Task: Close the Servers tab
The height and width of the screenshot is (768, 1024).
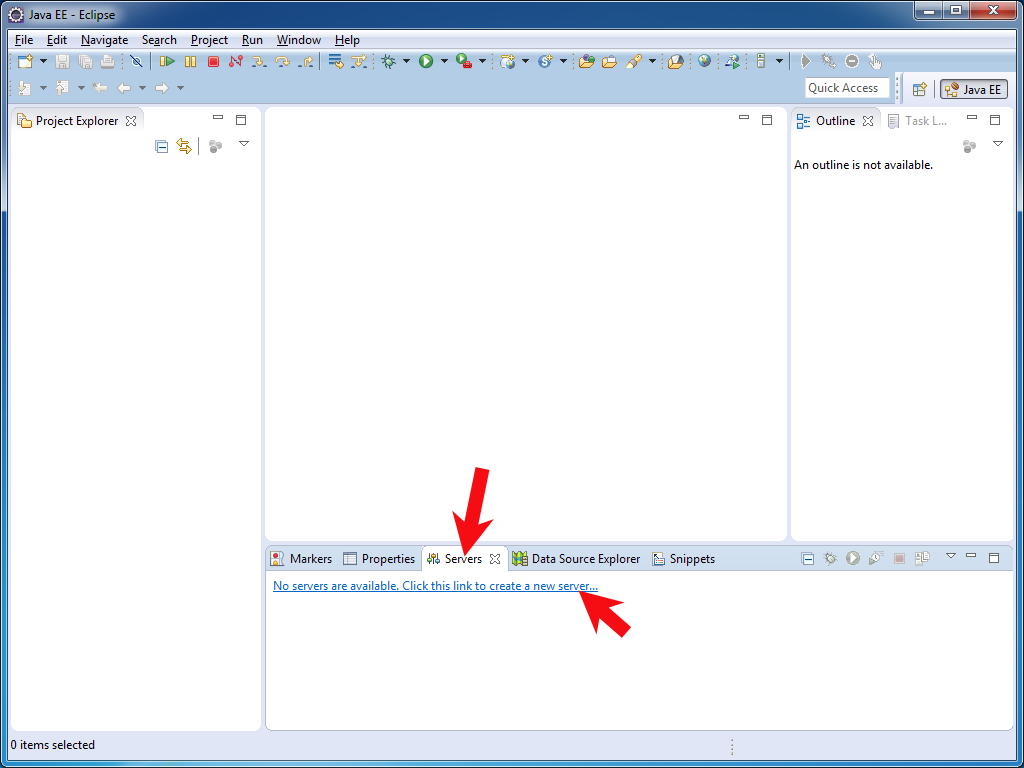Action: point(495,559)
